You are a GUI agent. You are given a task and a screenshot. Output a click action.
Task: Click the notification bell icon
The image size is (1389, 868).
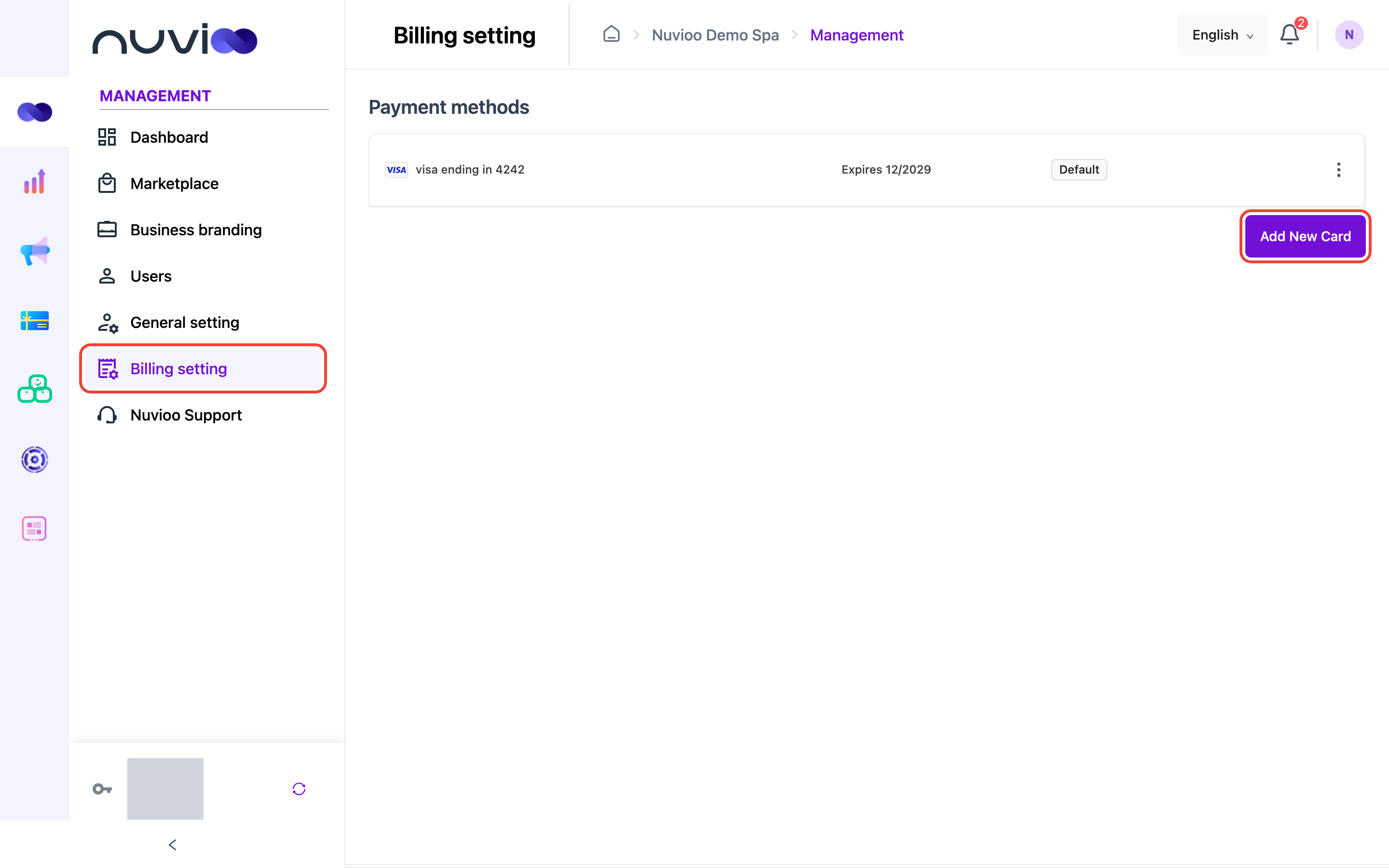(1289, 34)
